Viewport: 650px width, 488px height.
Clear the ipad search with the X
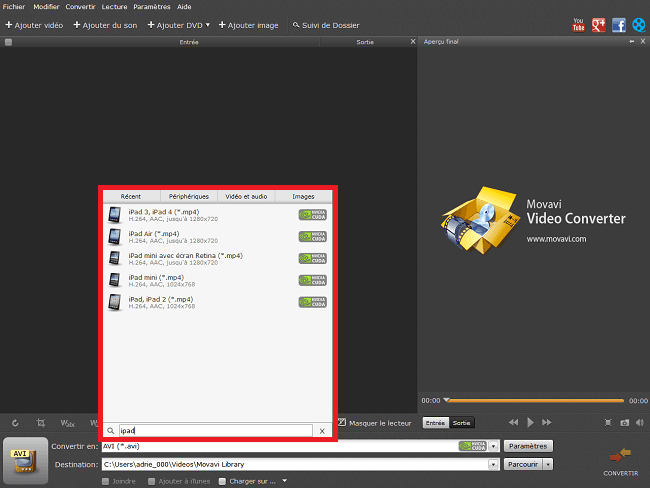(x=322, y=431)
